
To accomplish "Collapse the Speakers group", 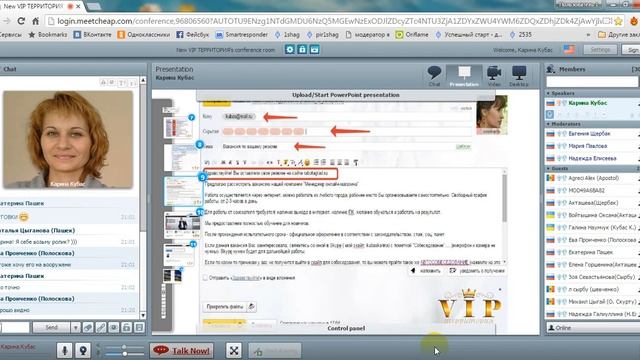I will pos(548,93).
